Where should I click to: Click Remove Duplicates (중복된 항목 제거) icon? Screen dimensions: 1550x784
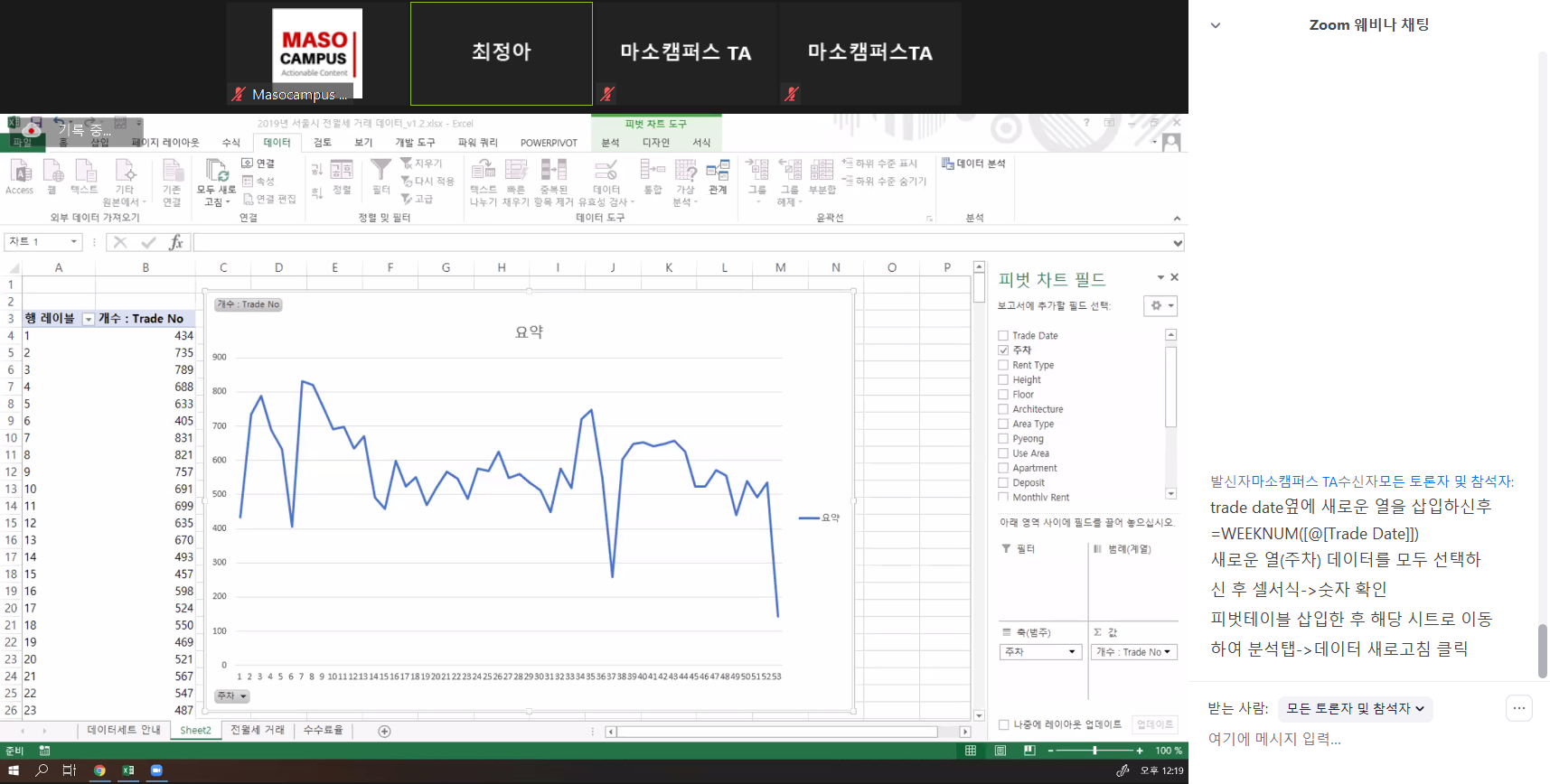tap(553, 170)
